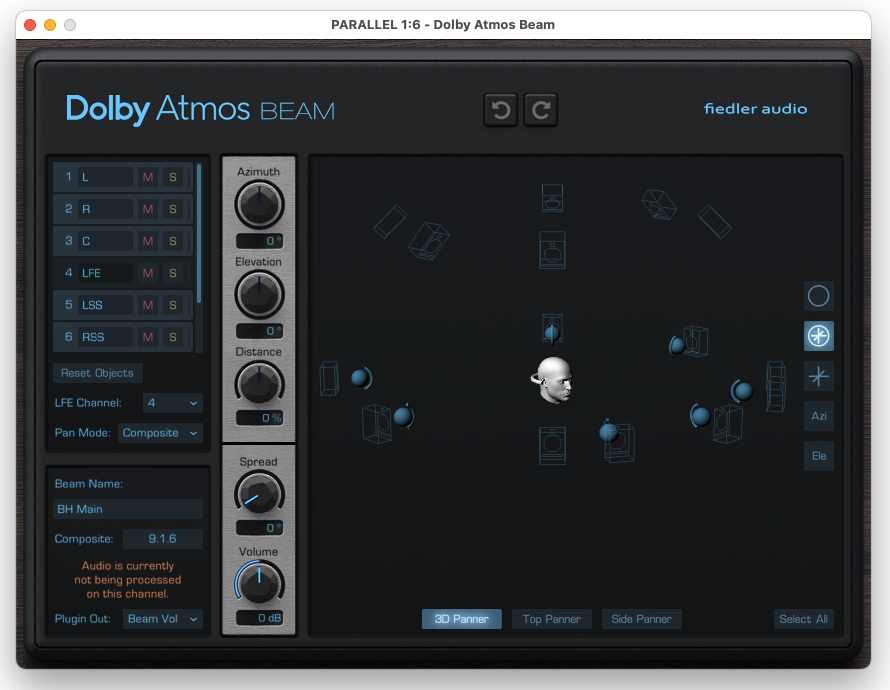The height and width of the screenshot is (690, 890).
Task: Select the channel 3 name field 'C'
Action: [106, 241]
